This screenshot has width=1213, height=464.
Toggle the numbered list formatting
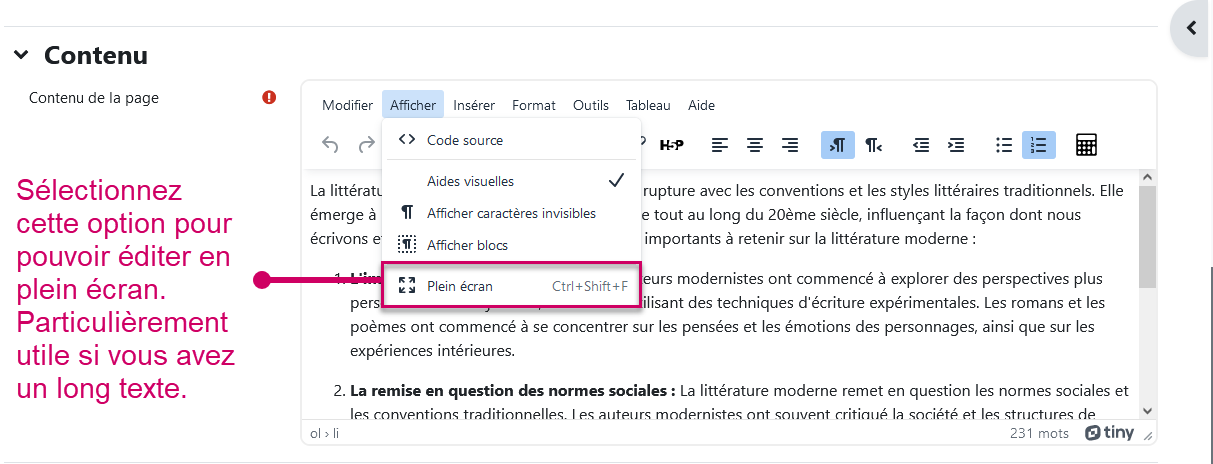[x=1039, y=145]
